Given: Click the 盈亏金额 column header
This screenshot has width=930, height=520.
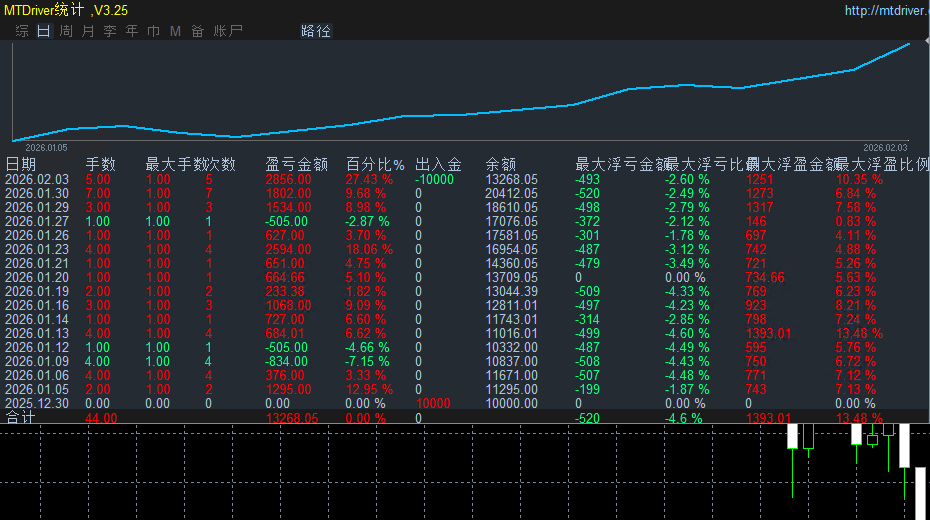Looking at the screenshot, I should (297, 164).
